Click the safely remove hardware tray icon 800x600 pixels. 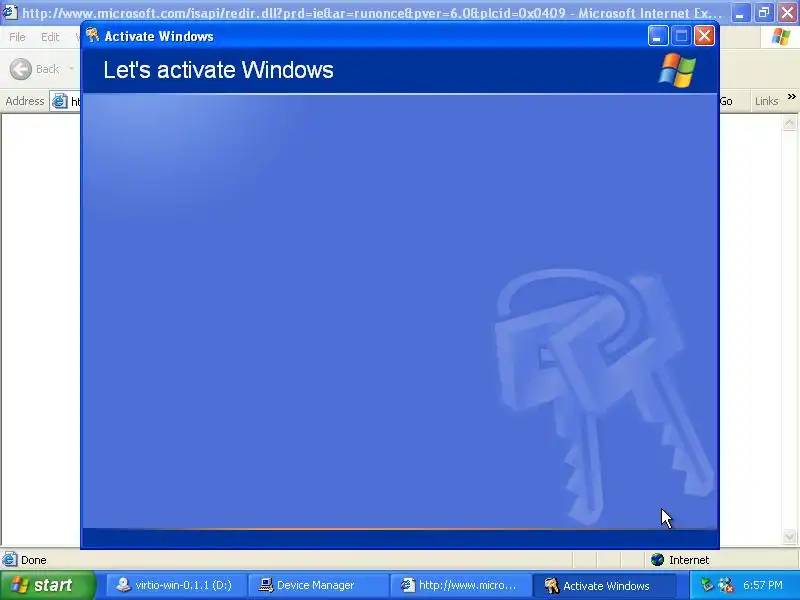click(707, 585)
